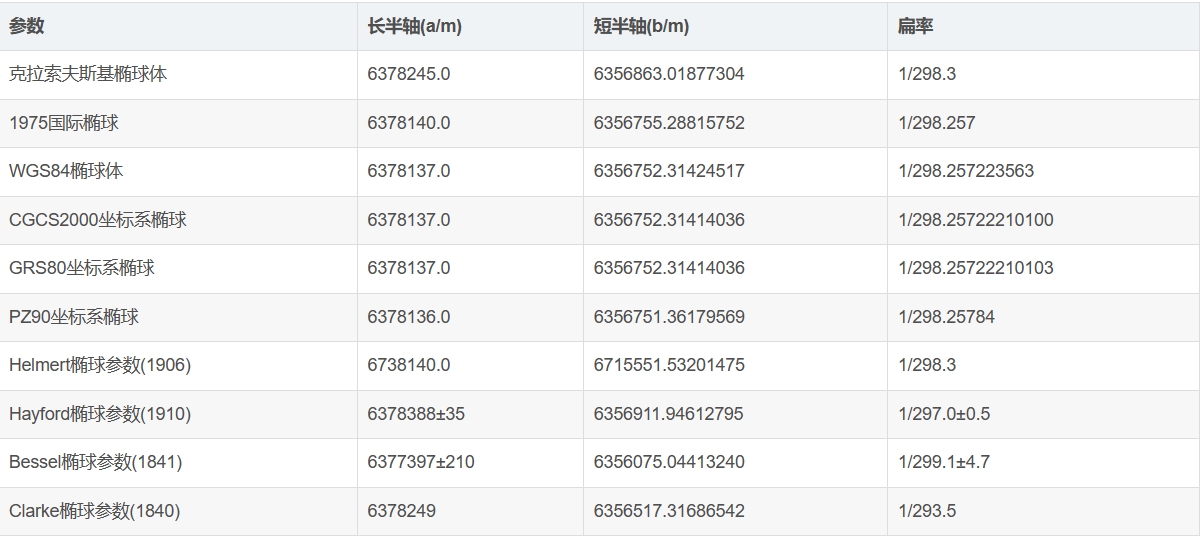1202x542 pixels.
Task: Click the 短半轴(b/m) column header
Action: pyautogui.click(x=641, y=27)
